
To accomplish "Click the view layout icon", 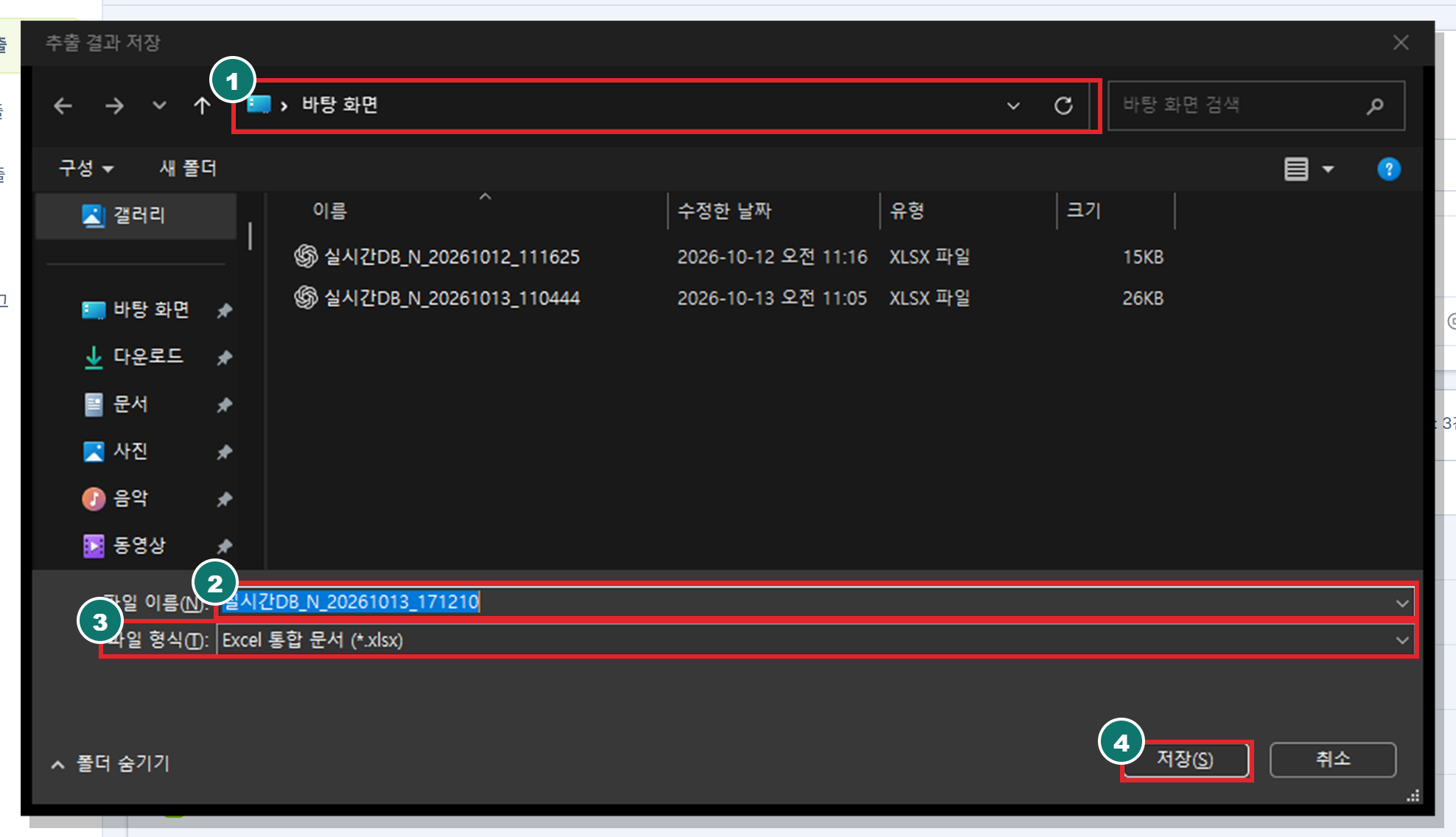I will point(1296,169).
